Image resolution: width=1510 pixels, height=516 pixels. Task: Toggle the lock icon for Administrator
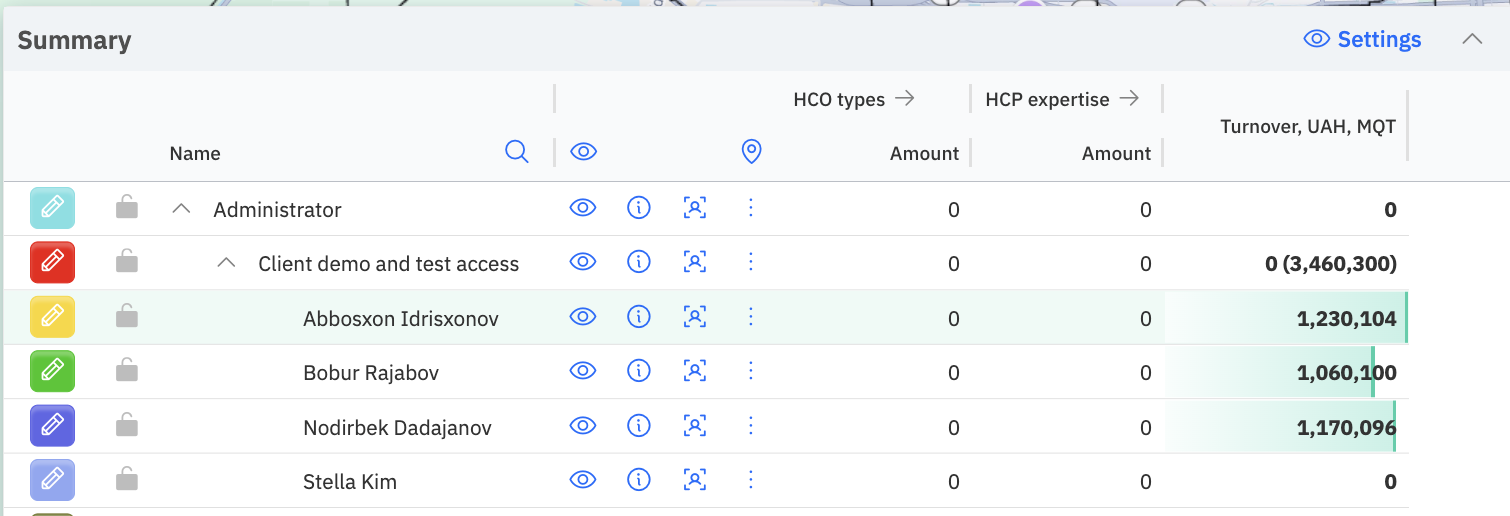[126, 207]
